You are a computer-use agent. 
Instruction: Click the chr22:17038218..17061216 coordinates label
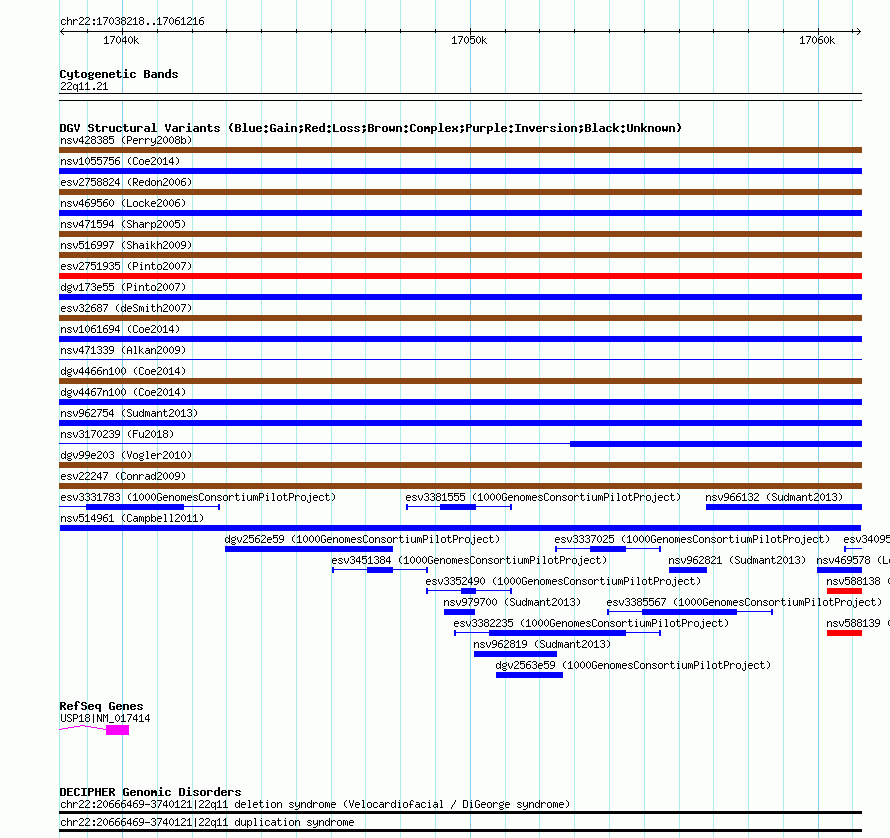click(132, 22)
